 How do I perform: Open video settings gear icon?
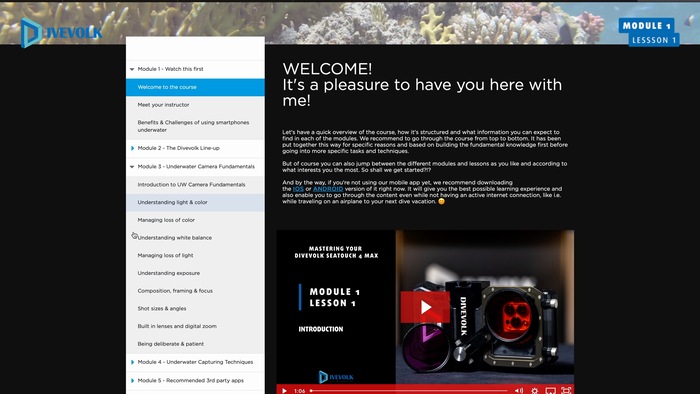[534, 391]
